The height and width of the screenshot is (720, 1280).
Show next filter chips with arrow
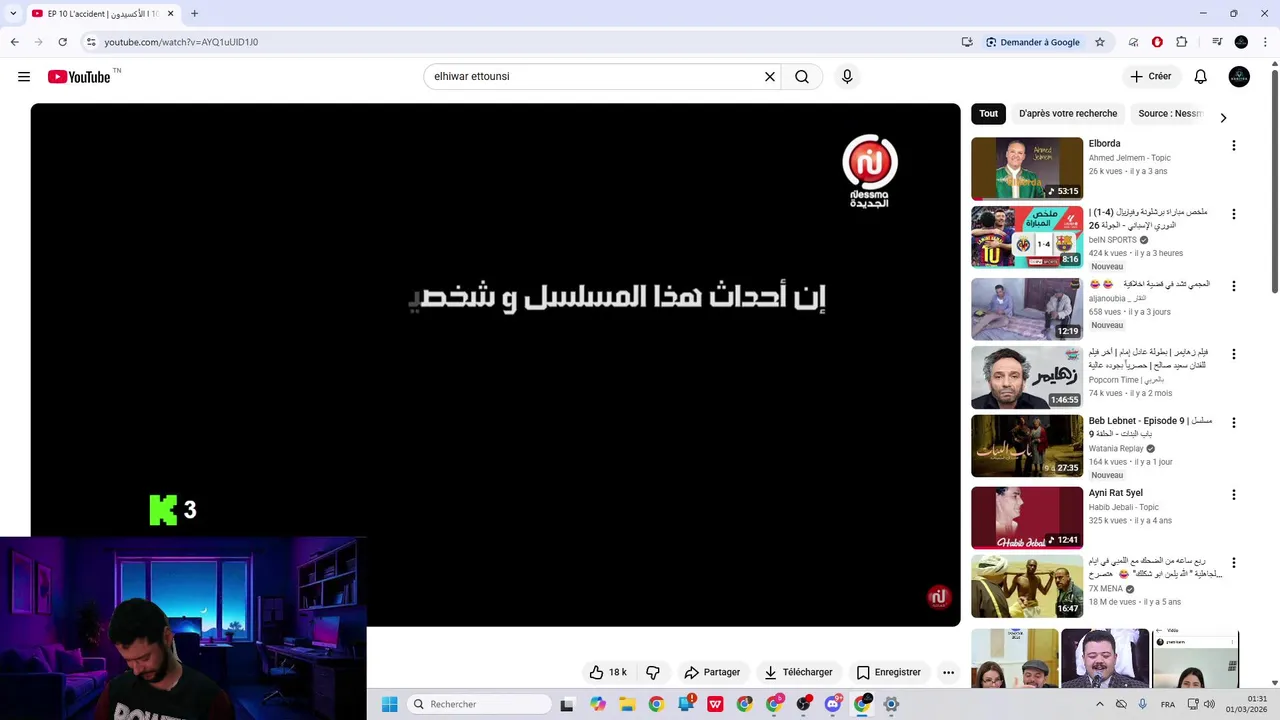[1223, 118]
